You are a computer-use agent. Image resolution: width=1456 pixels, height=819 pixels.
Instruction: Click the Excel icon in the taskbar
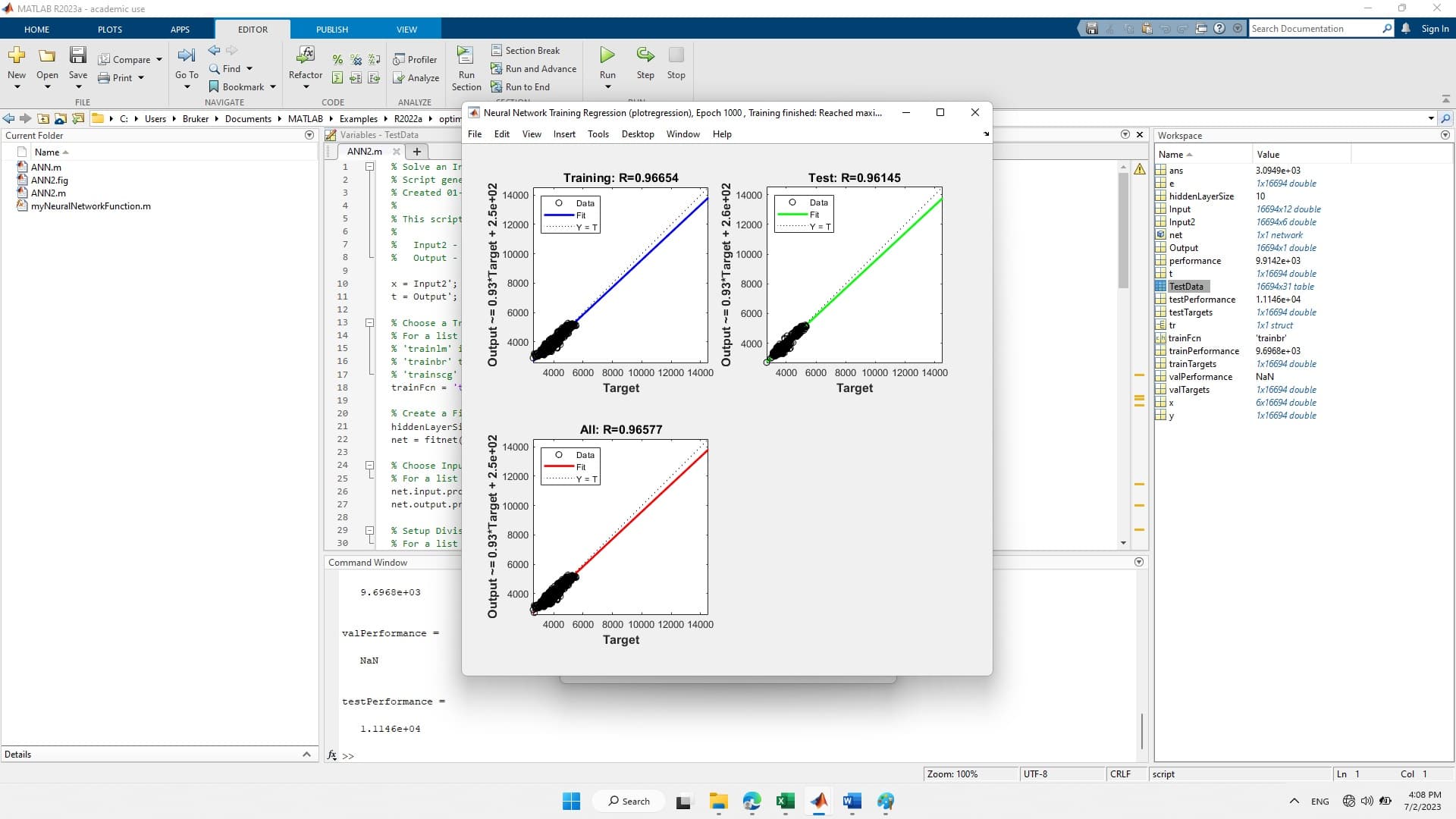pos(785,801)
